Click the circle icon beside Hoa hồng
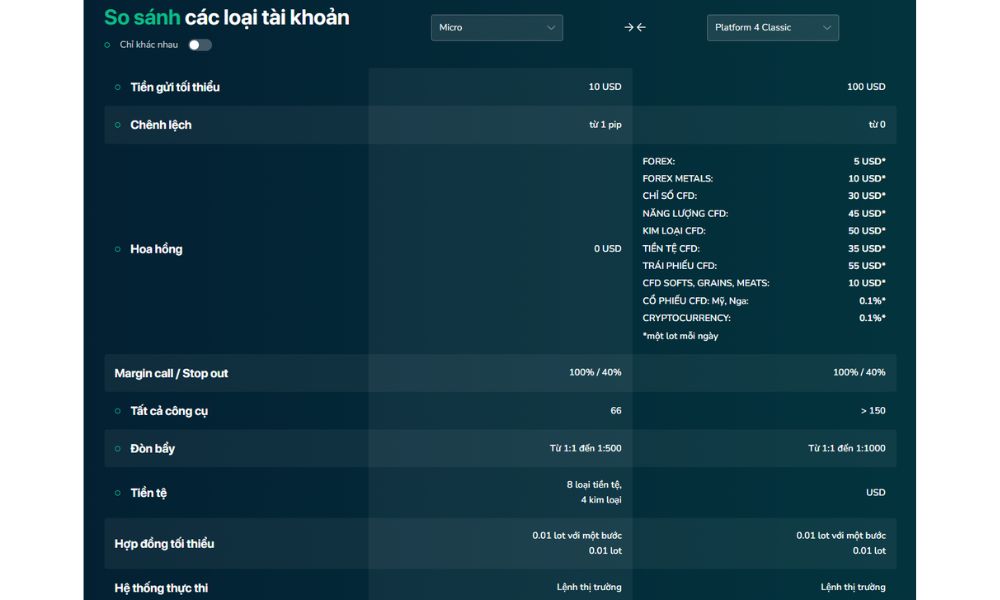1000x600 pixels. [x=117, y=249]
